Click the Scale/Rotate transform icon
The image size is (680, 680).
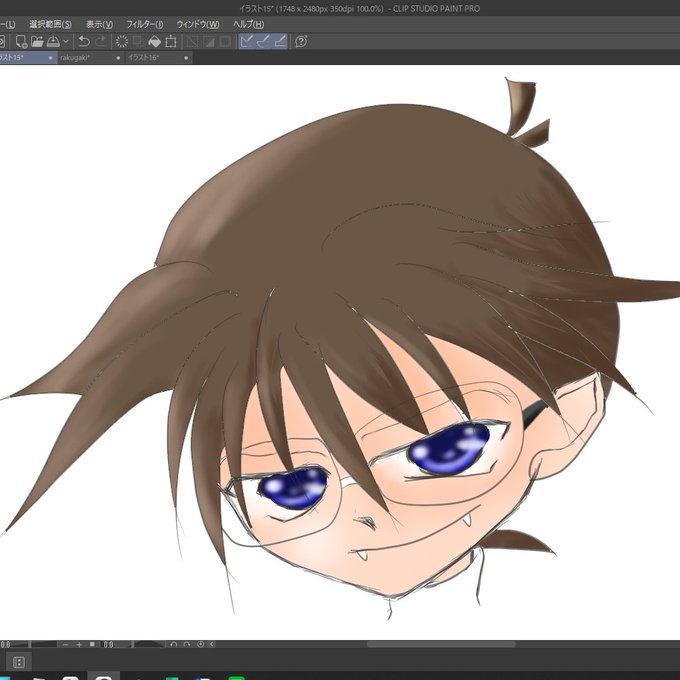pyautogui.click(x=171, y=42)
